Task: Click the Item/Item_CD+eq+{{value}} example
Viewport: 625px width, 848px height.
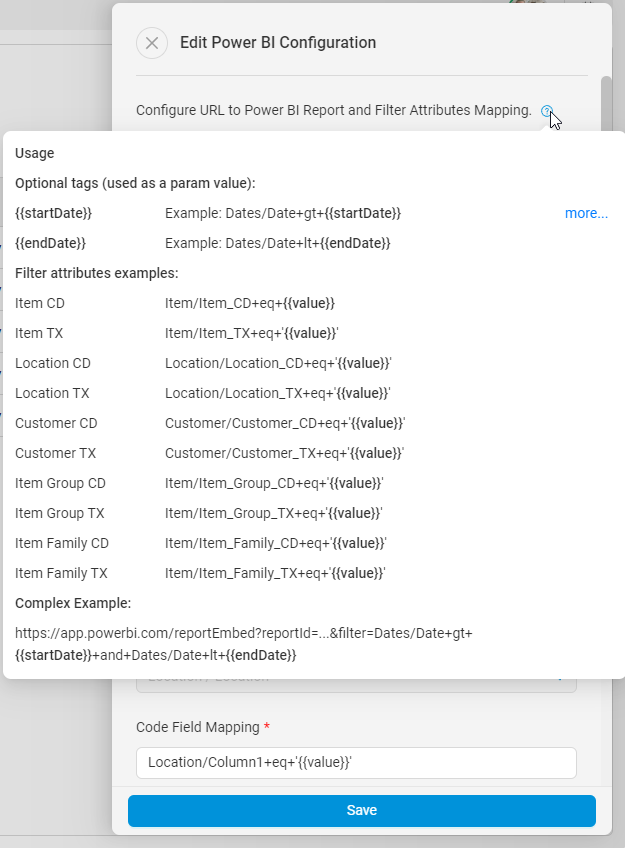Action: pyautogui.click(x=250, y=303)
